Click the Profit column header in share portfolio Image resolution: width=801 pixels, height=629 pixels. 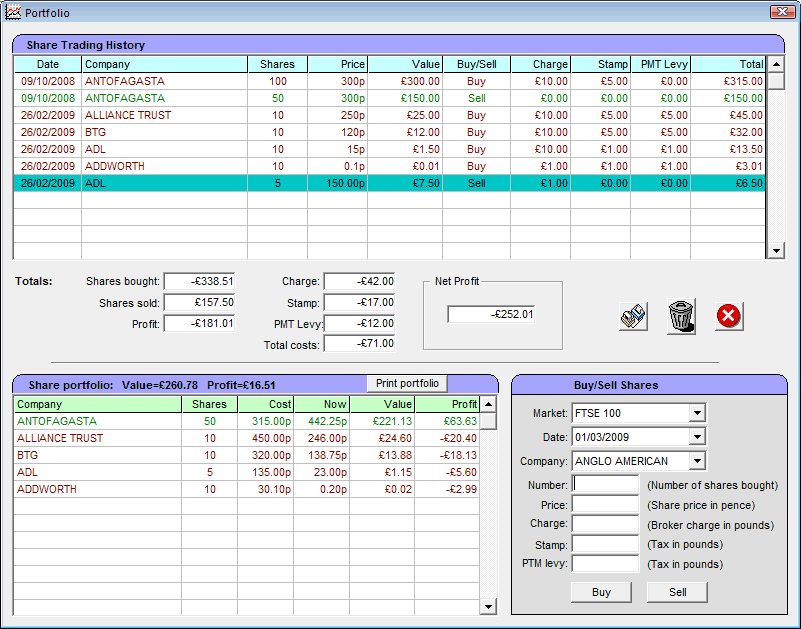point(447,404)
